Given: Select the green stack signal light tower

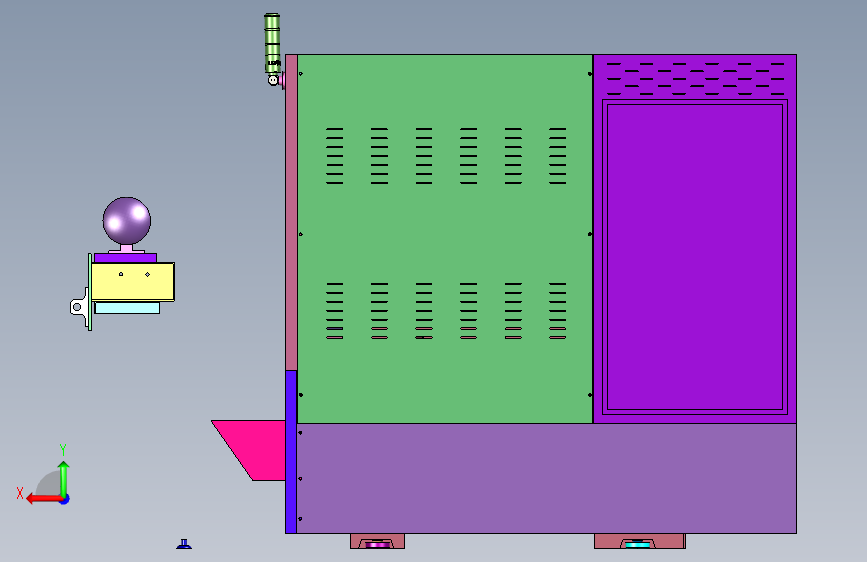Looking at the screenshot, I should (271, 43).
